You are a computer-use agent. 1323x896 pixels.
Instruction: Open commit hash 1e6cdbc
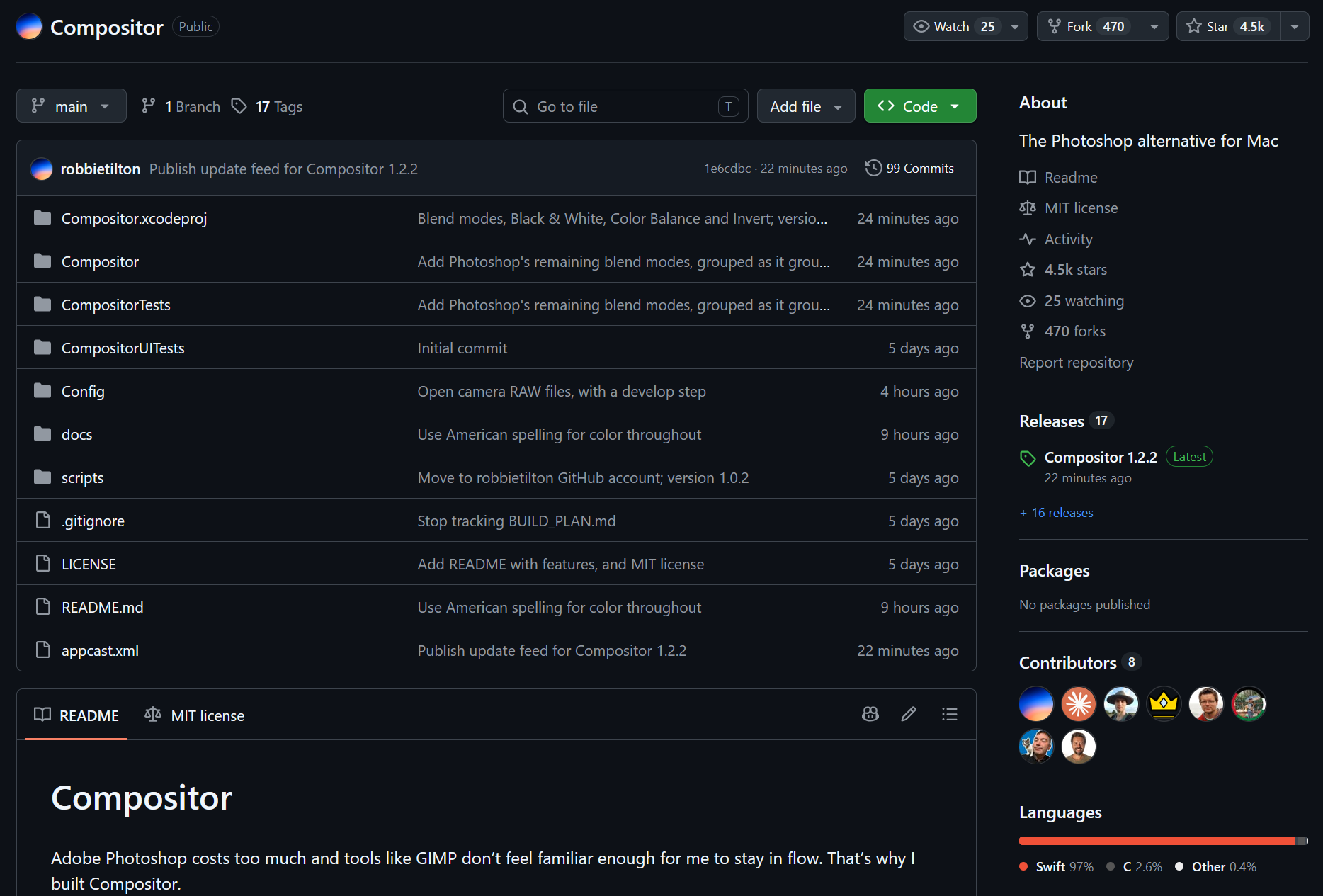click(727, 169)
